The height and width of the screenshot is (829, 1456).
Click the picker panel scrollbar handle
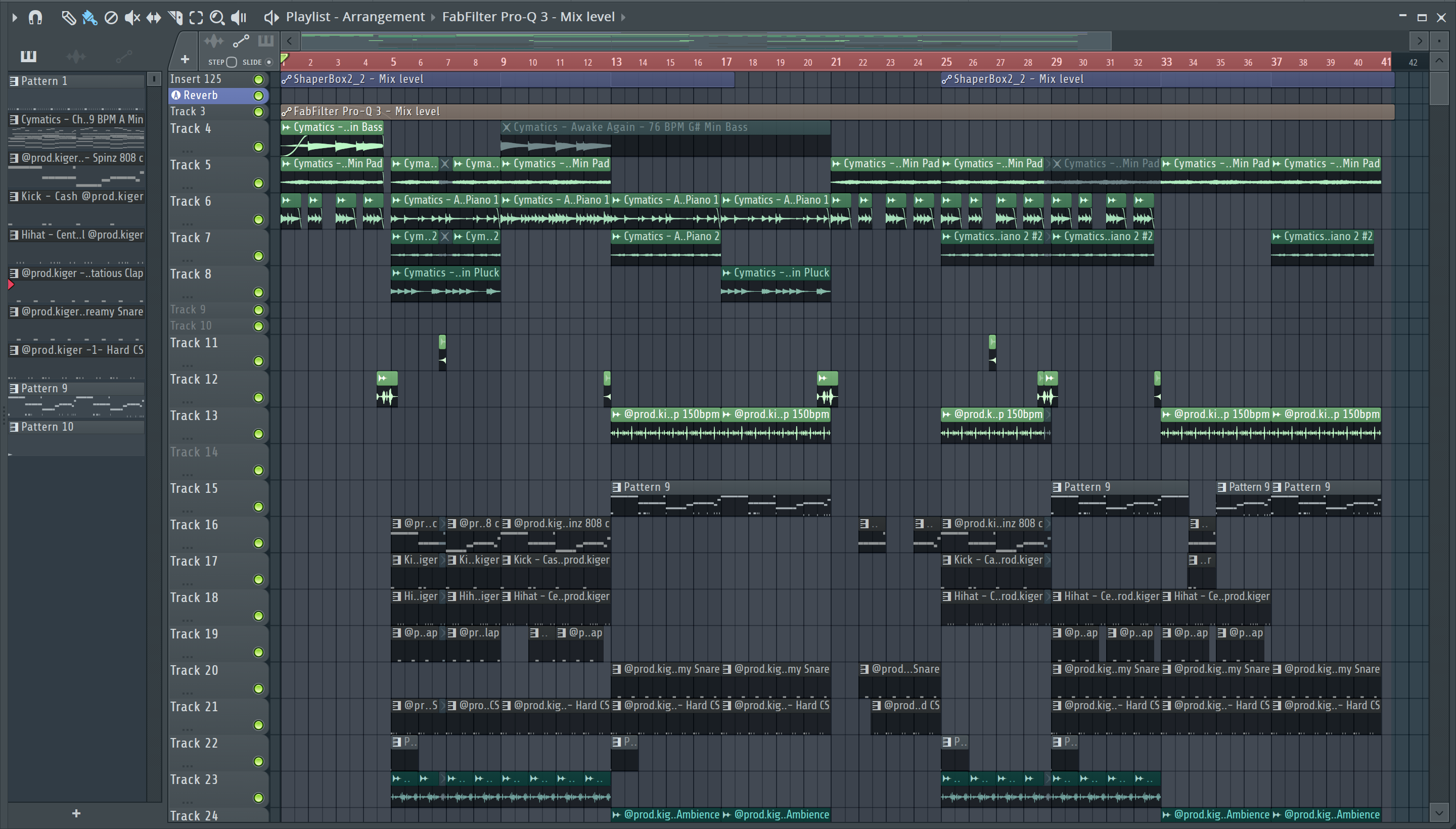pyautogui.click(x=154, y=79)
